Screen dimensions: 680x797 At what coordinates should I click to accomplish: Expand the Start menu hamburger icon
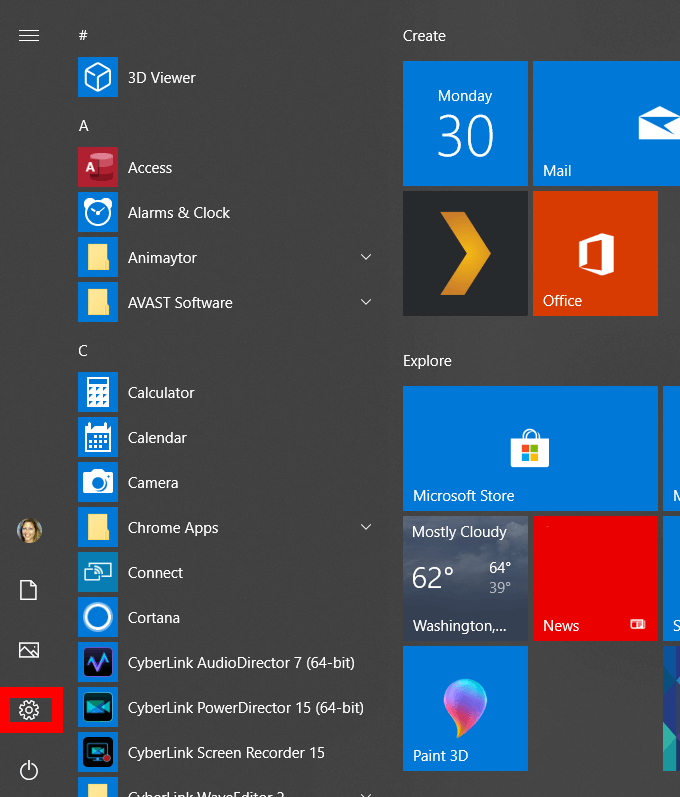coord(29,36)
